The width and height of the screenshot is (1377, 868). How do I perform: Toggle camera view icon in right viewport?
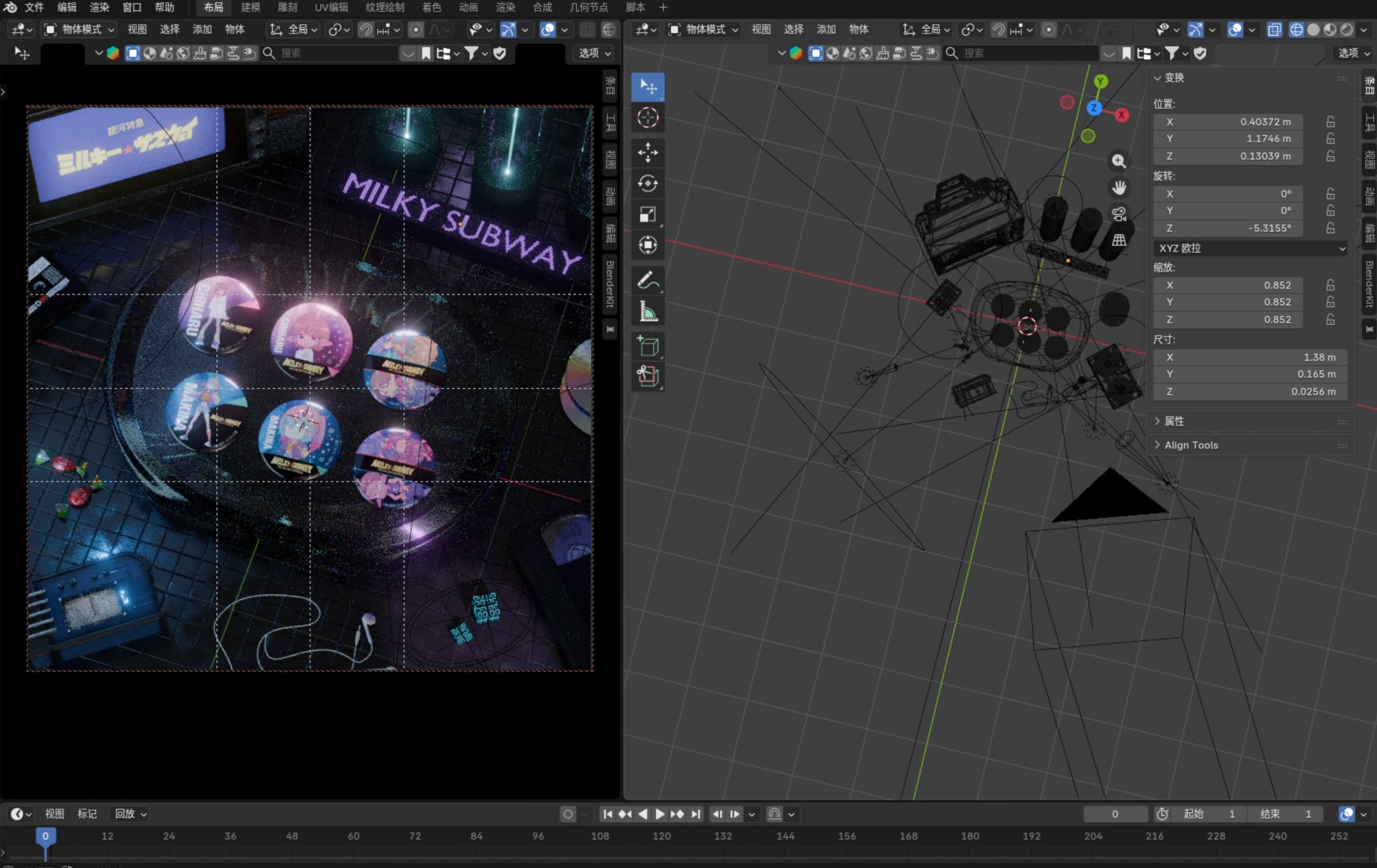tap(1119, 214)
